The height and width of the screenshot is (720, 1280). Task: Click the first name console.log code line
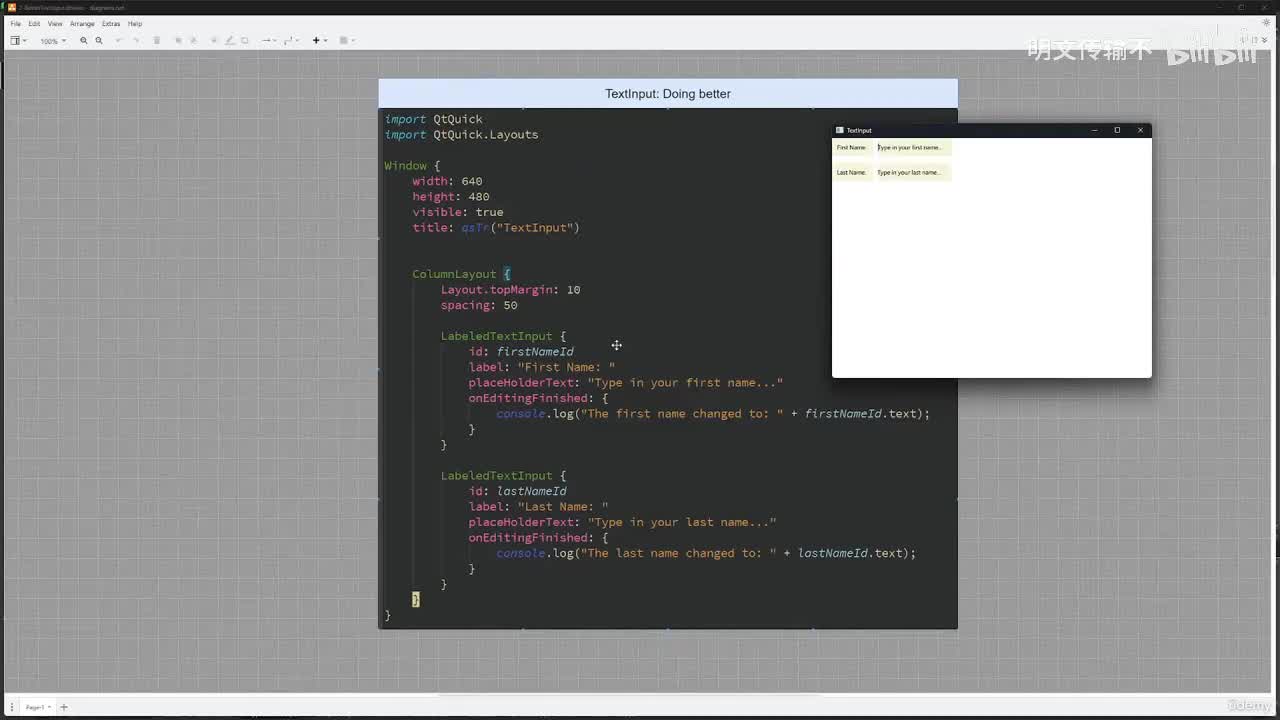point(713,414)
